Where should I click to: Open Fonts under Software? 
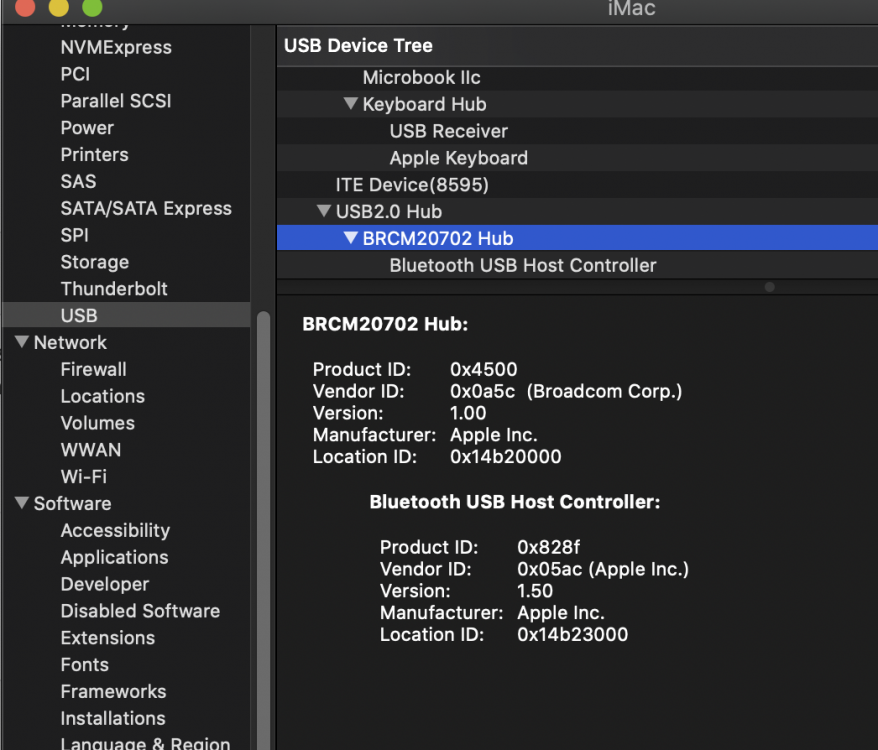85,665
